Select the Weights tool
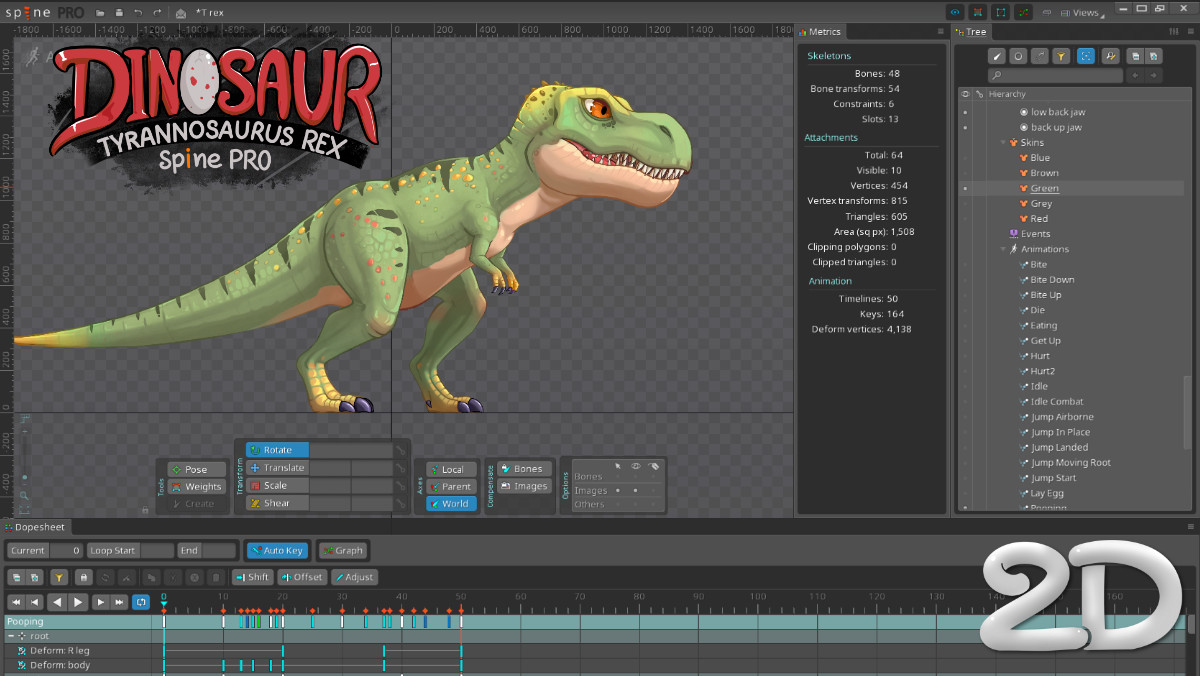 [x=195, y=486]
